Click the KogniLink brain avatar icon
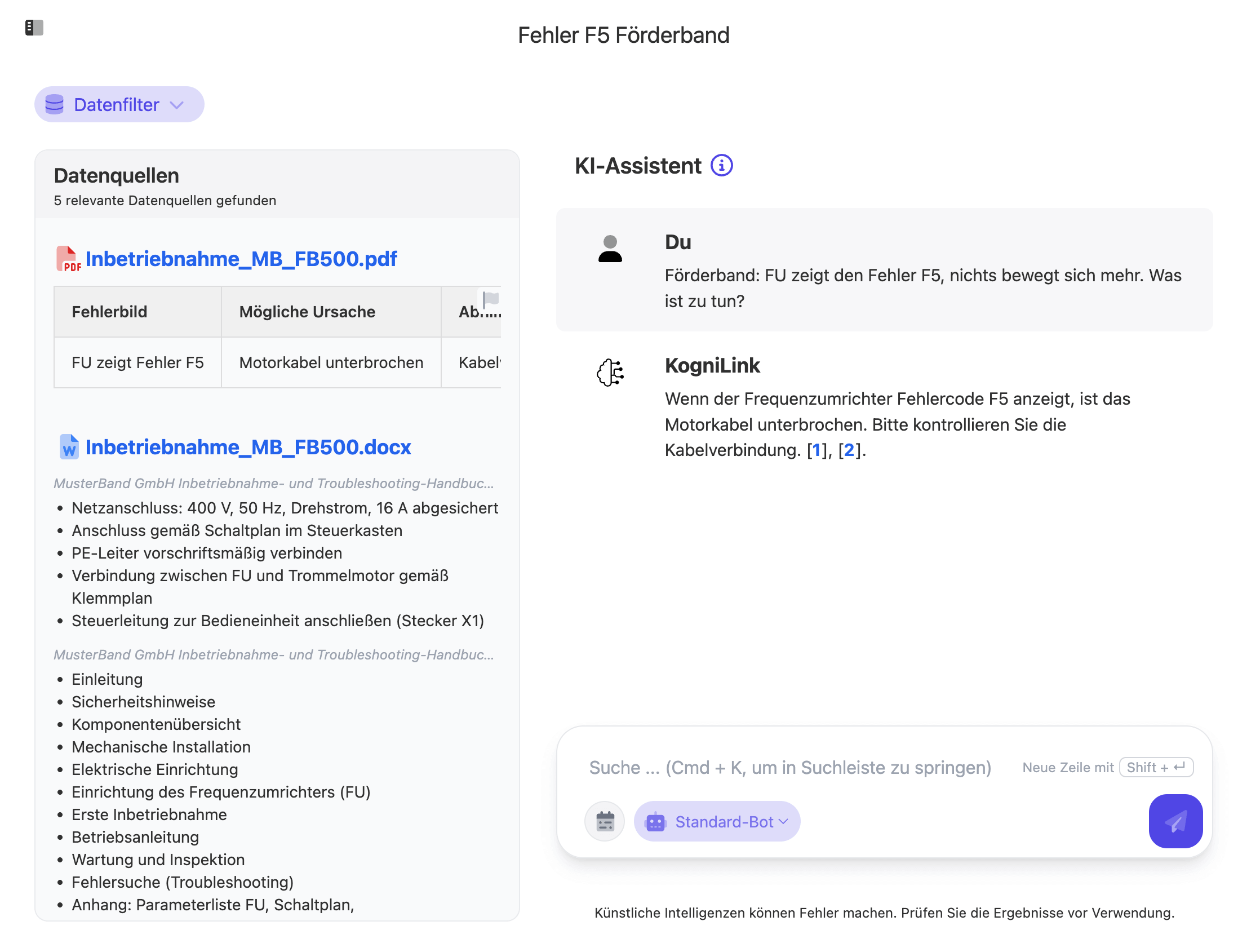The image size is (1238, 952). tap(610, 373)
